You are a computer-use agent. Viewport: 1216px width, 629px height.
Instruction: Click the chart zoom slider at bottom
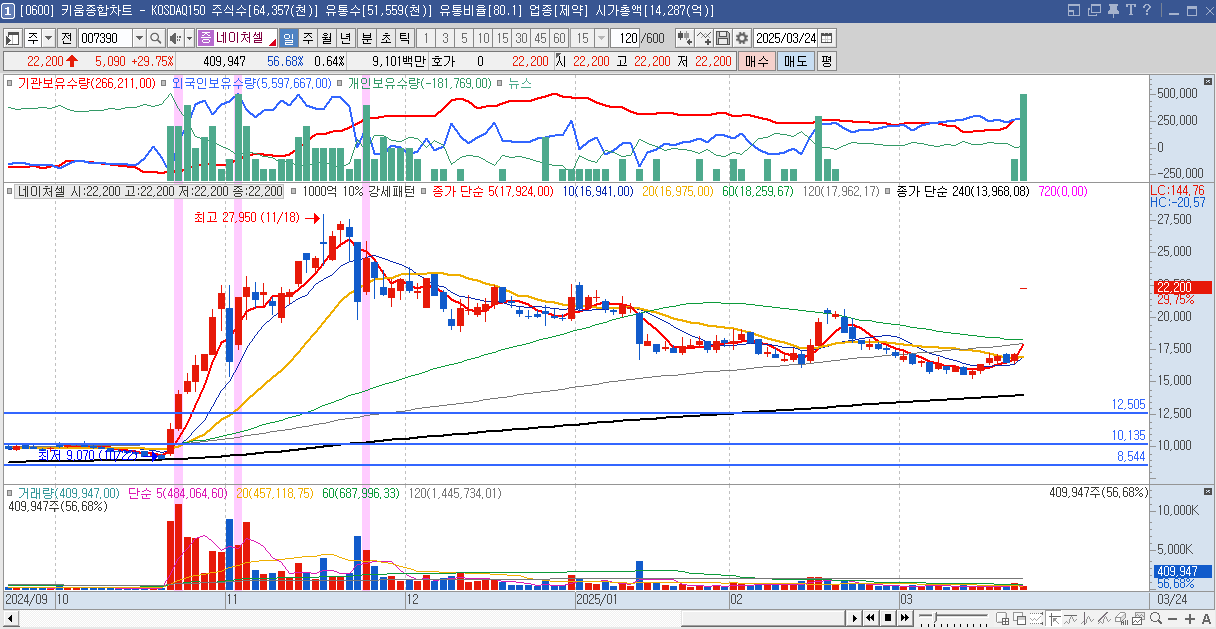click(953, 618)
